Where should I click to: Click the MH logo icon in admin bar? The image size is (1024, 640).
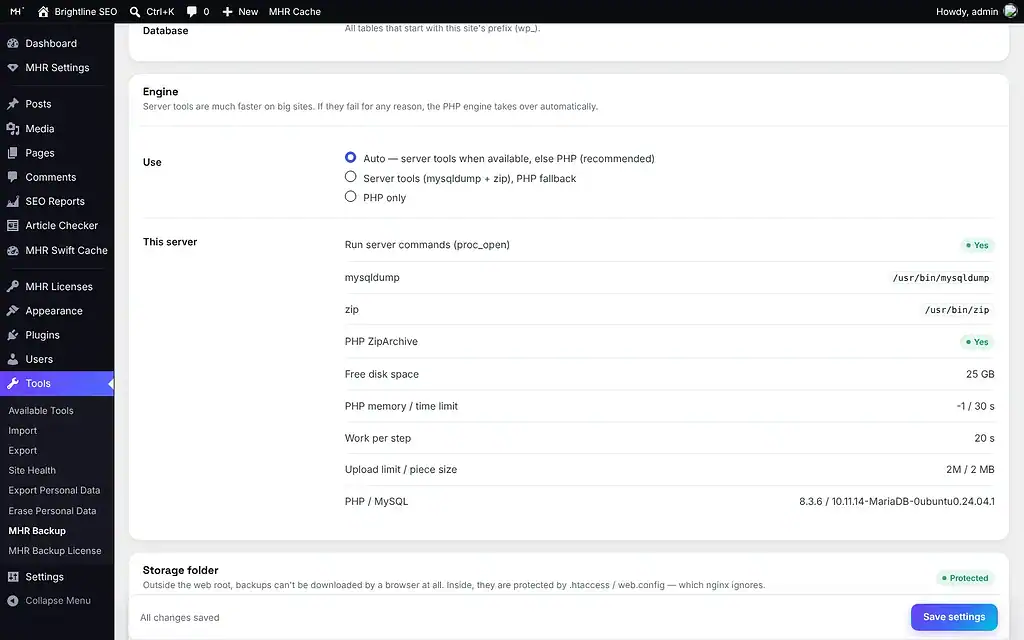pyautogui.click(x=17, y=12)
